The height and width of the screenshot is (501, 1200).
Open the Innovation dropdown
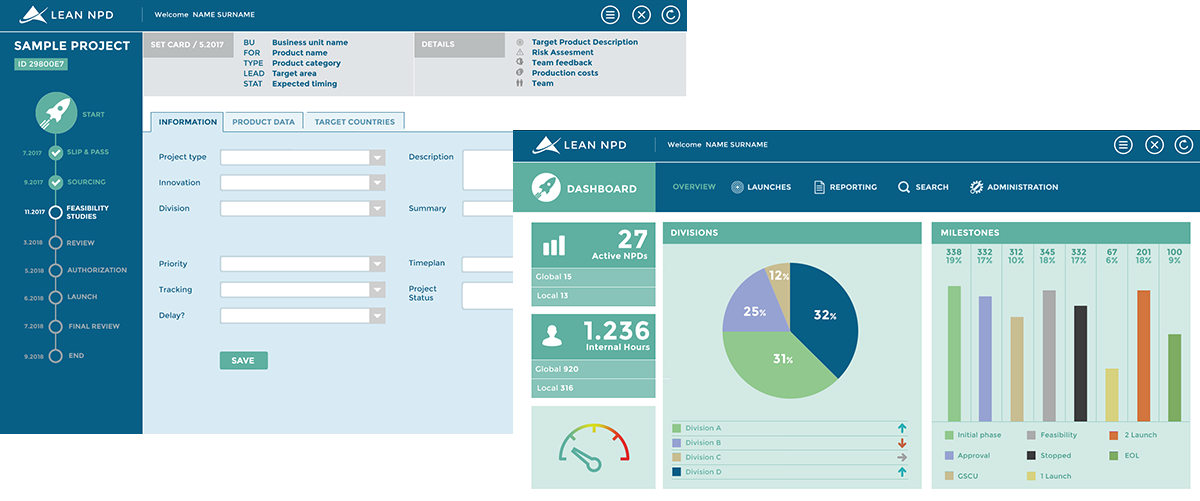pos(377,183)
